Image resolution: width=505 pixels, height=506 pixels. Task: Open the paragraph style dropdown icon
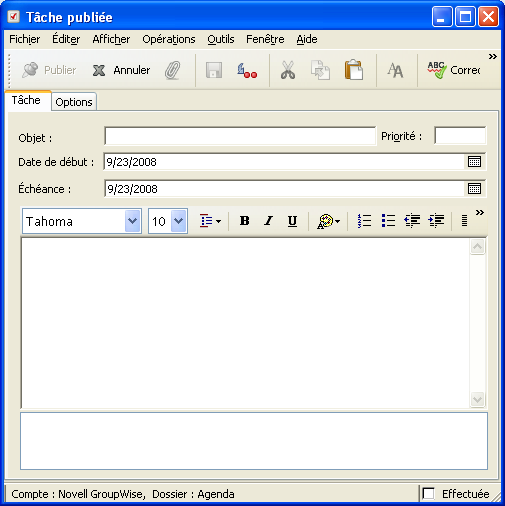click(210, 221)
